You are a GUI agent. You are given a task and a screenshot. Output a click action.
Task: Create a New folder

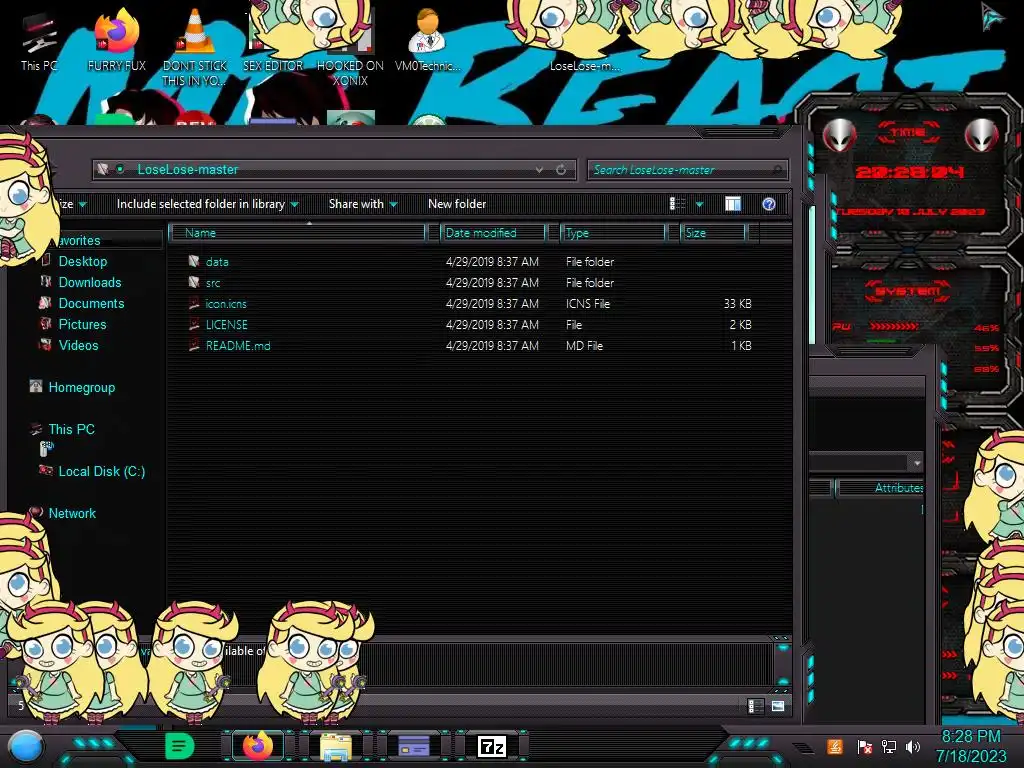pyautogui.click(x=457, y=204)
